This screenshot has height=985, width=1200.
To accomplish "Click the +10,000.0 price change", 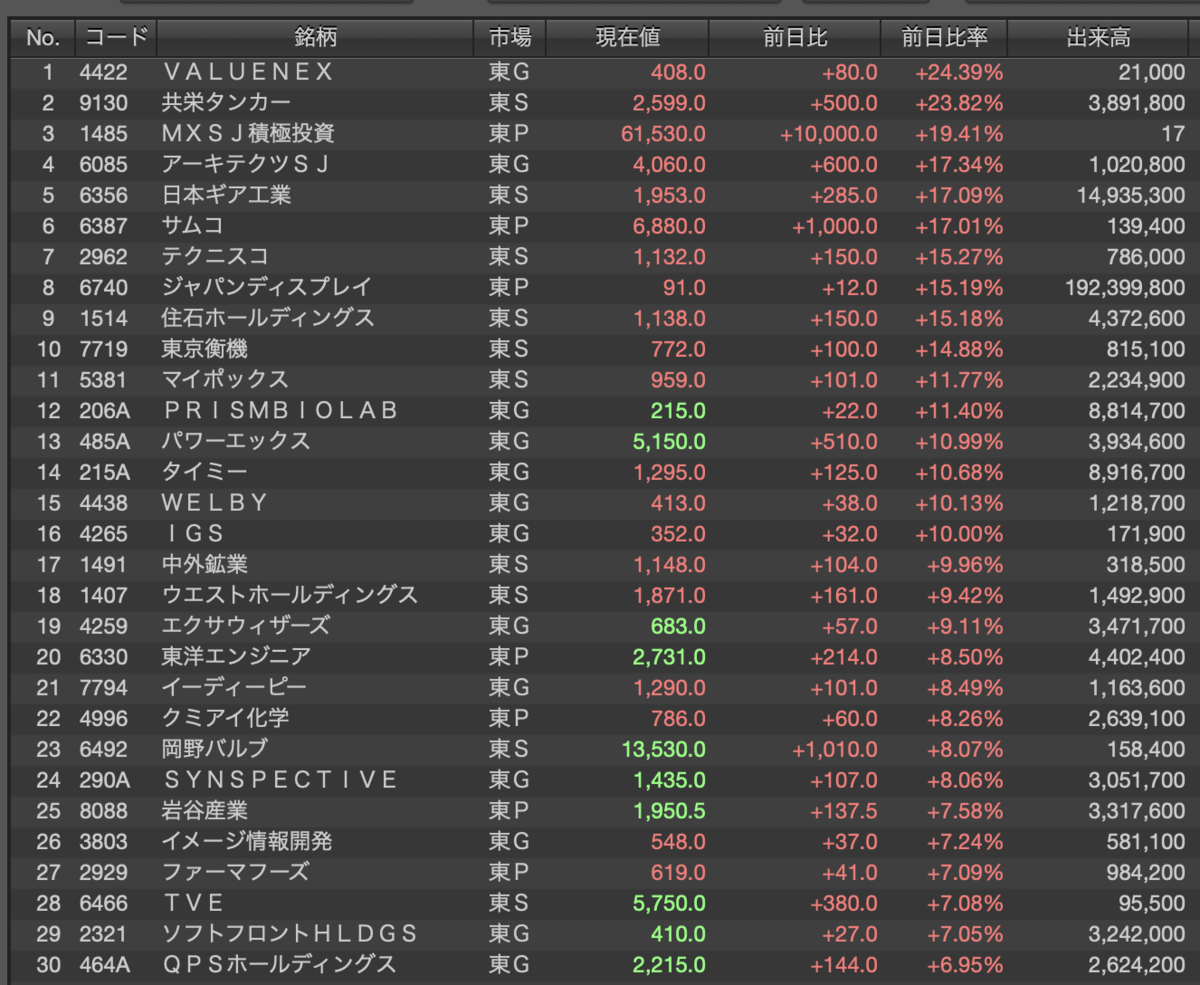I will 829,134.
